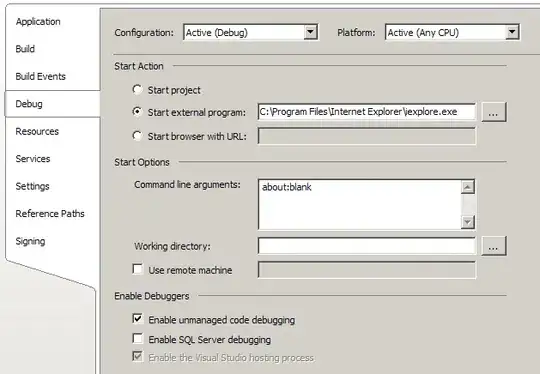This screenshot has width=540, height=374.
Task: Click the Start Action section heading
Action: coord(139,66)
